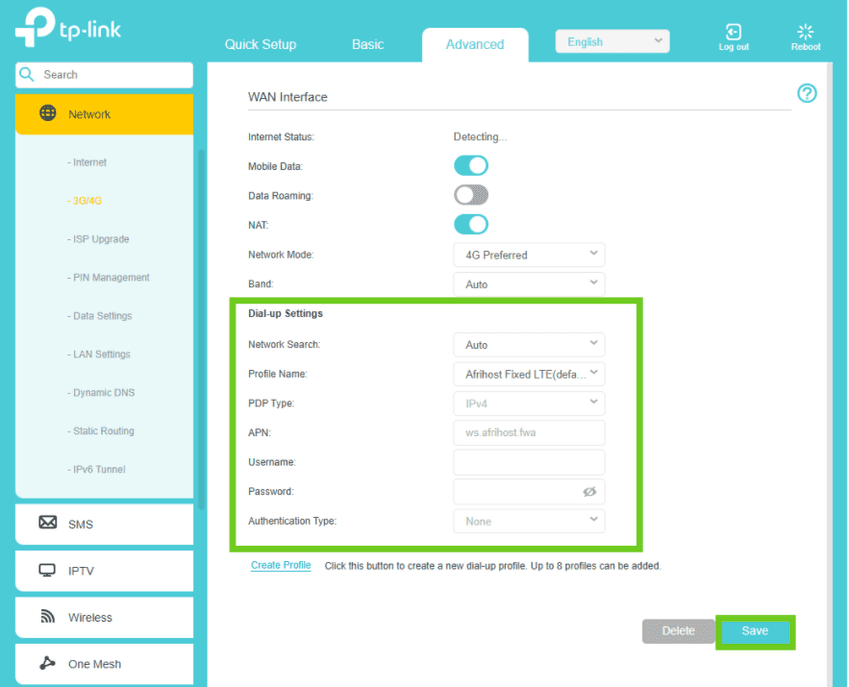
Task: Open SMS envelope icon in sidebar
Action: (x=47, y=523)
